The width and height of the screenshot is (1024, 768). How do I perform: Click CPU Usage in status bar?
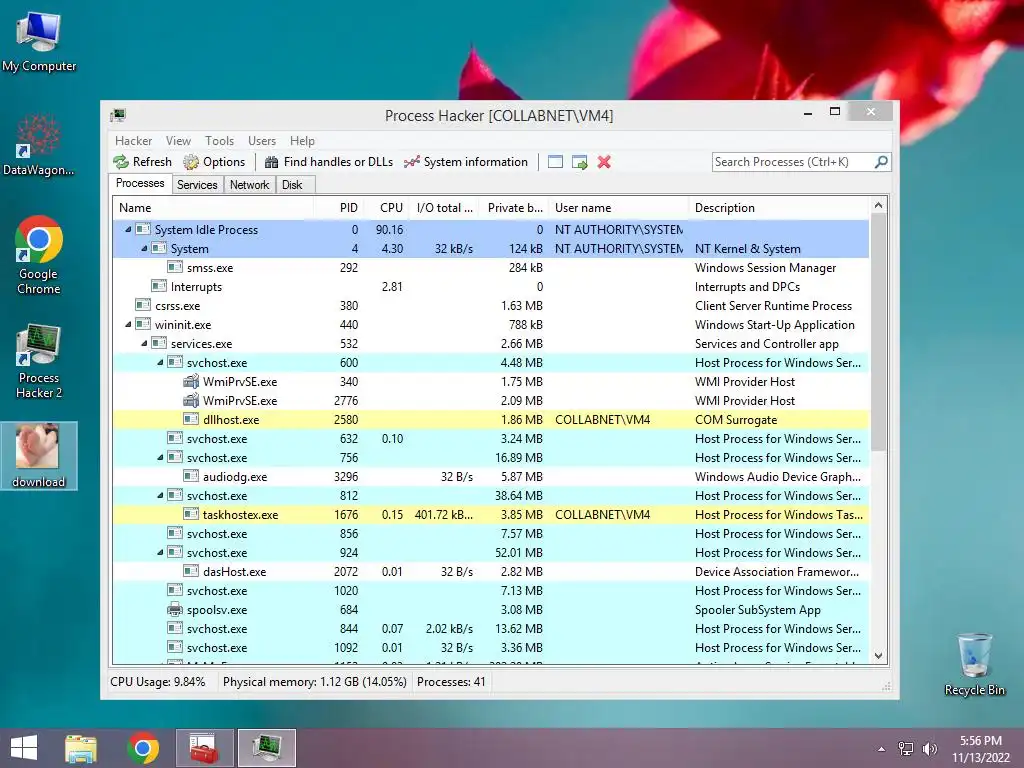(x=157, y=682)
